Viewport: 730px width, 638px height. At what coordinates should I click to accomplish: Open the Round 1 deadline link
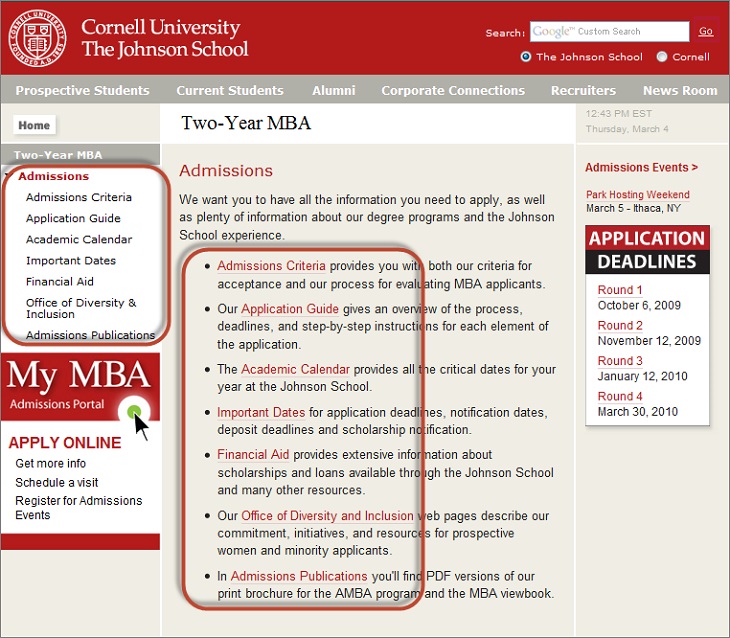tap(620, 290)
